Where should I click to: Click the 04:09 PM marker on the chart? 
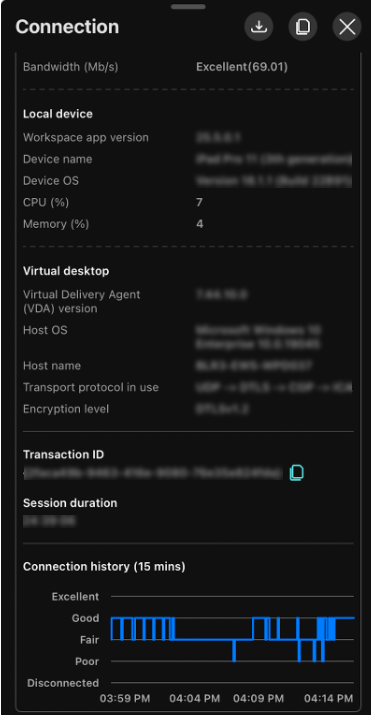pos(258,698)
